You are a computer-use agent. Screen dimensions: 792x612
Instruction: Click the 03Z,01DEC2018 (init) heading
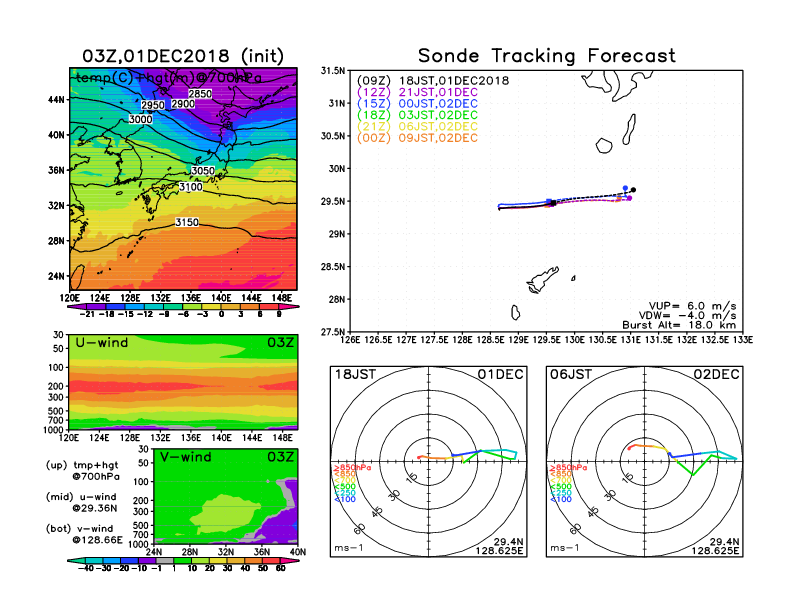[x=183, y=55]
